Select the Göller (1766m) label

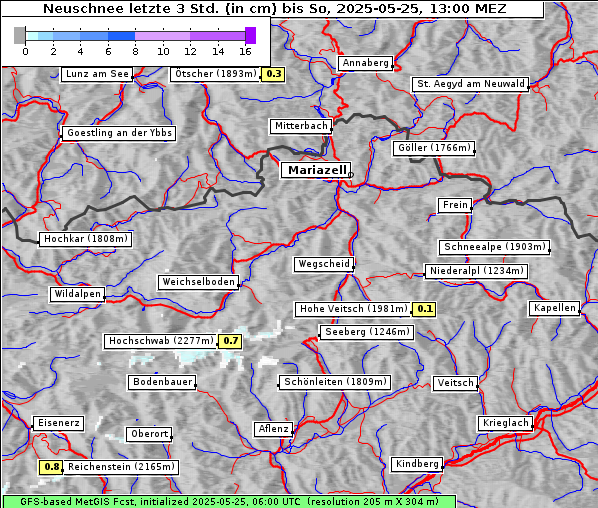point(434,148)
